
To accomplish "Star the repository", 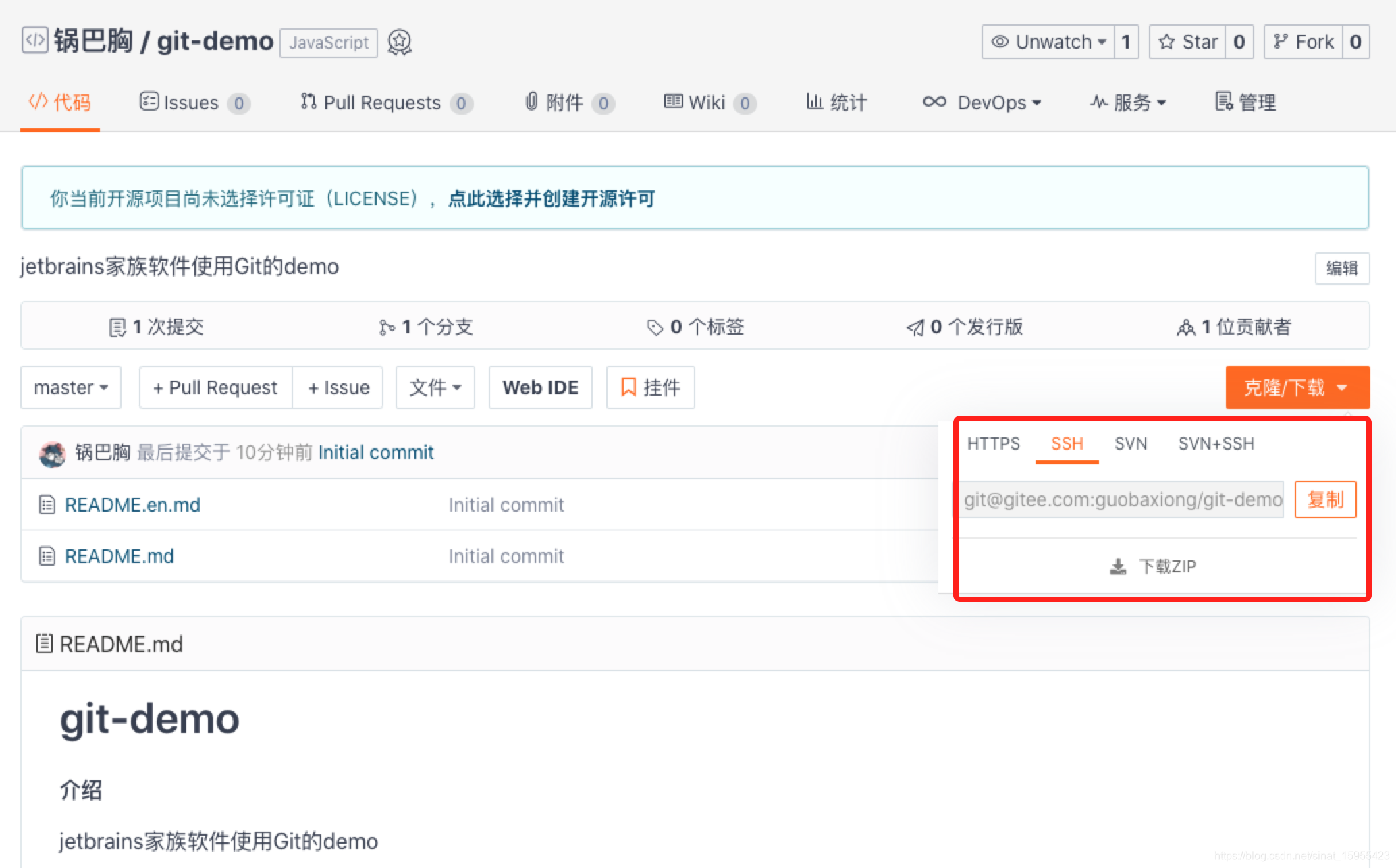I will tap(1187, 42).
